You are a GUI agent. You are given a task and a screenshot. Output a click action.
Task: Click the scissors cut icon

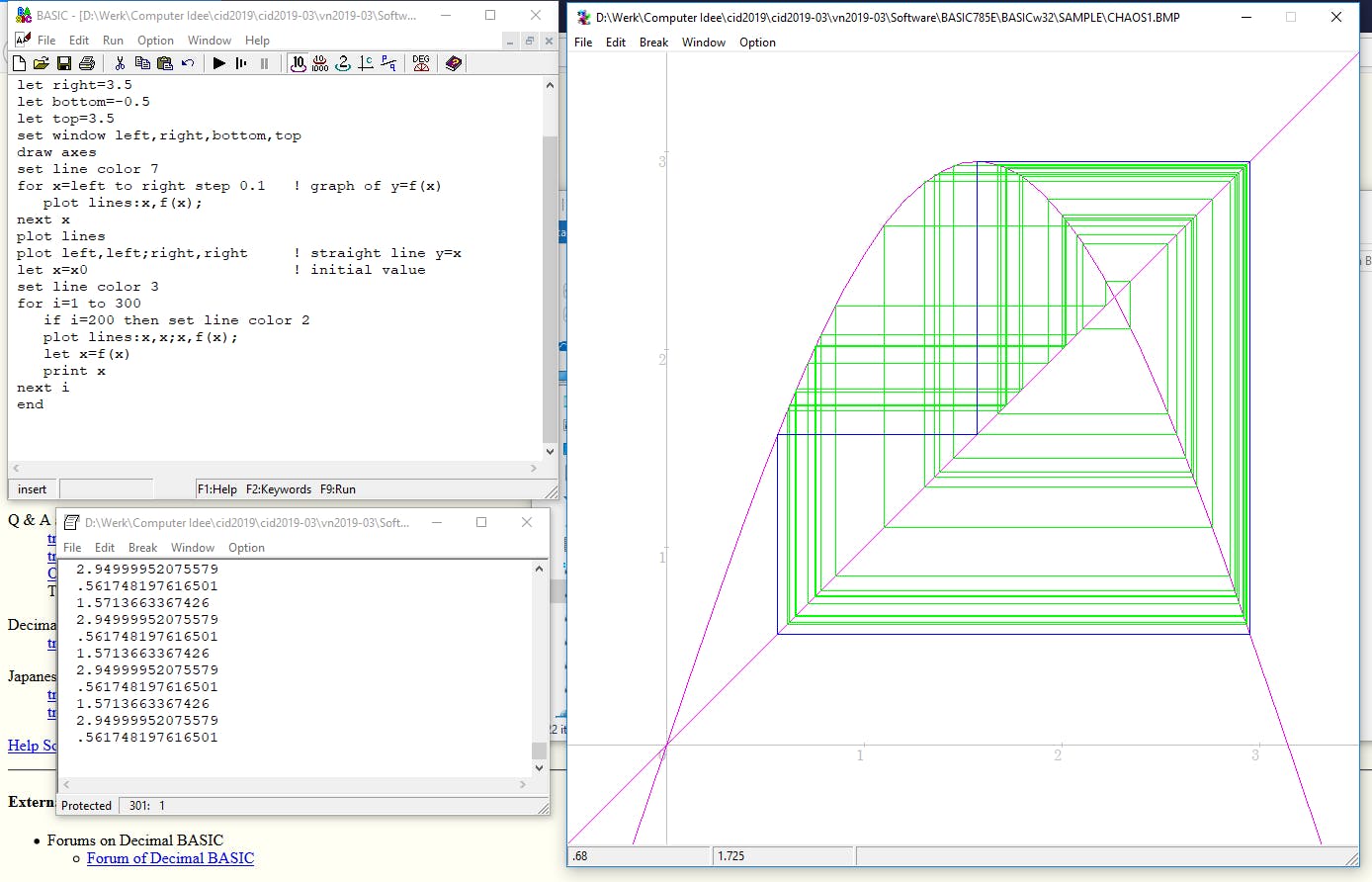tap(120, 63)
